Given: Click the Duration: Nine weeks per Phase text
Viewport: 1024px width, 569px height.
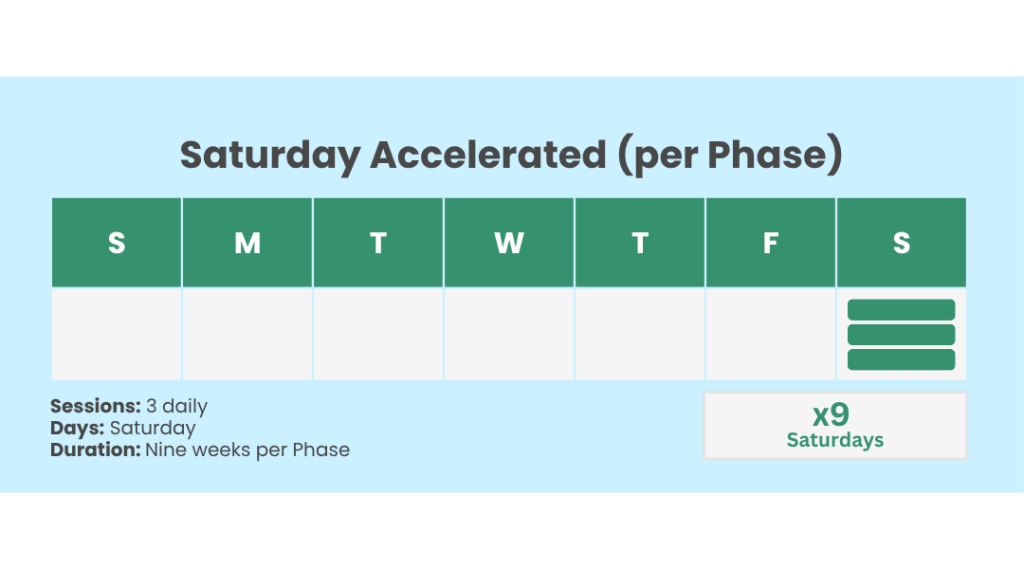Looking at the screenshot, I should click(x=200, y=450).
